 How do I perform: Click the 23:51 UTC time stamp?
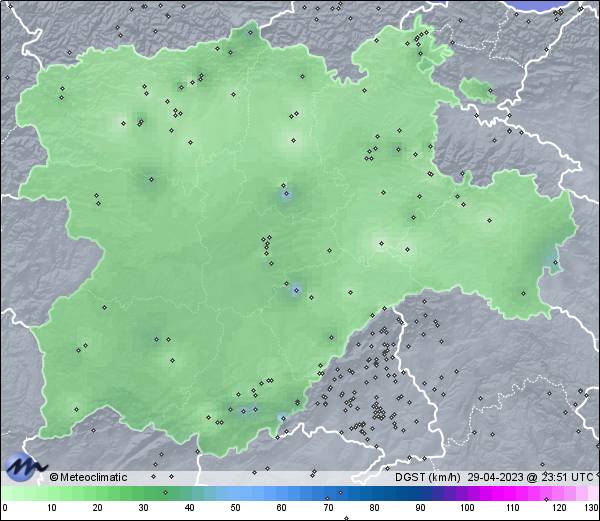565,477
